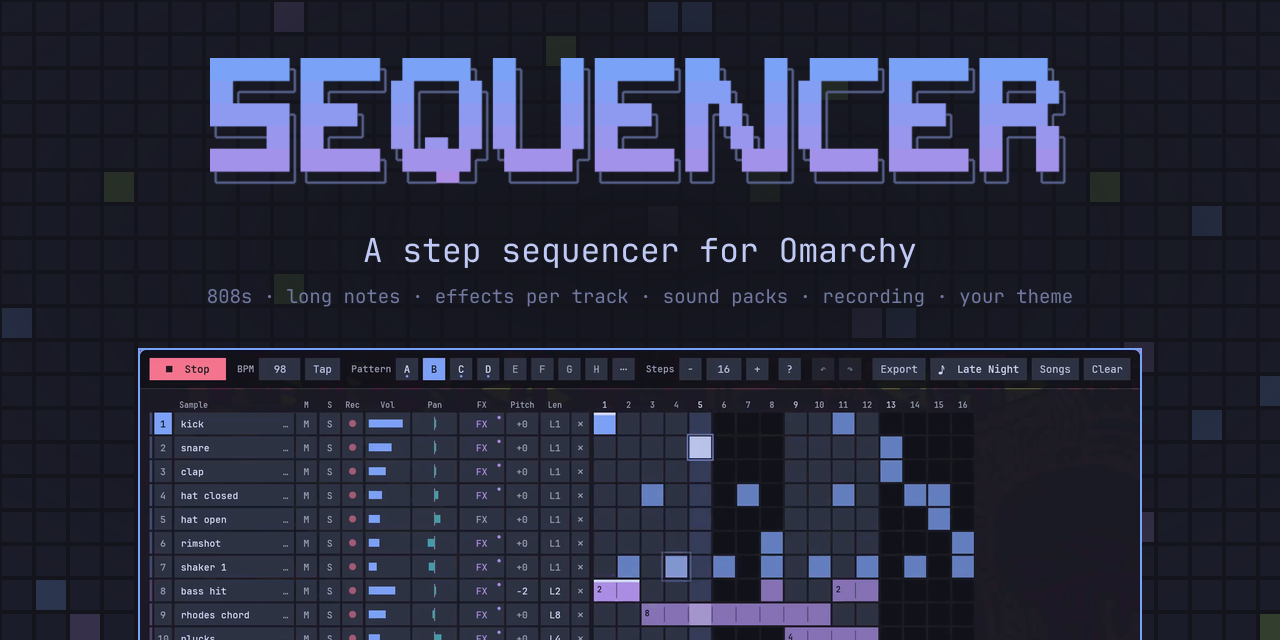
Task: Delete the shaker 1 track using ×
Action: 580,568
